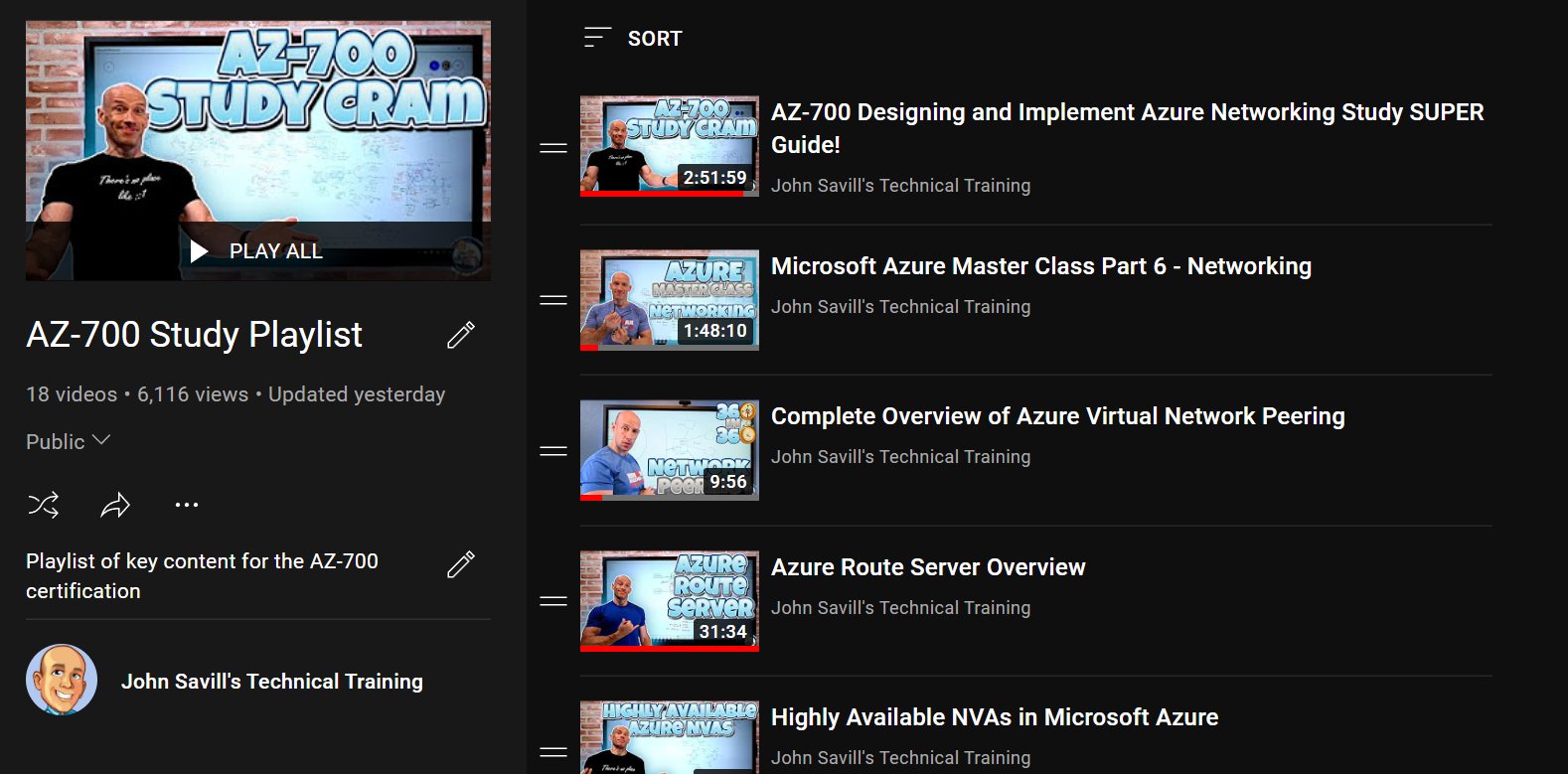1568x774 pixels.
Task: Click drag handle for Highly Available NVAs video
Action: click(x=553, y=752)
